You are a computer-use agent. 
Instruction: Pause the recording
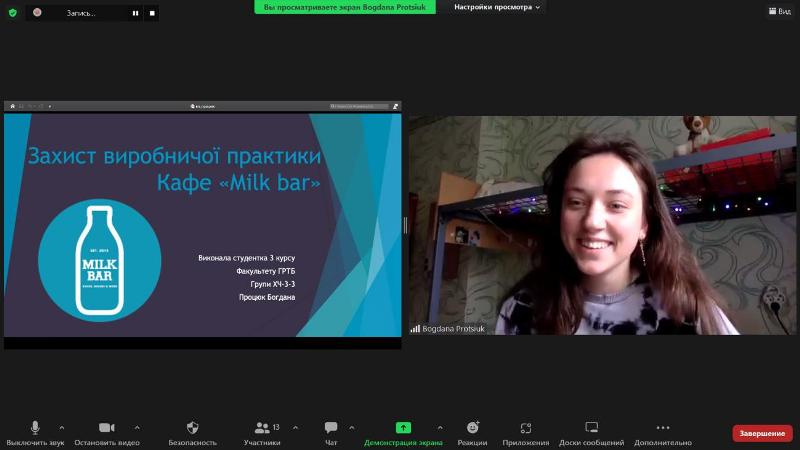click(135, 13)
